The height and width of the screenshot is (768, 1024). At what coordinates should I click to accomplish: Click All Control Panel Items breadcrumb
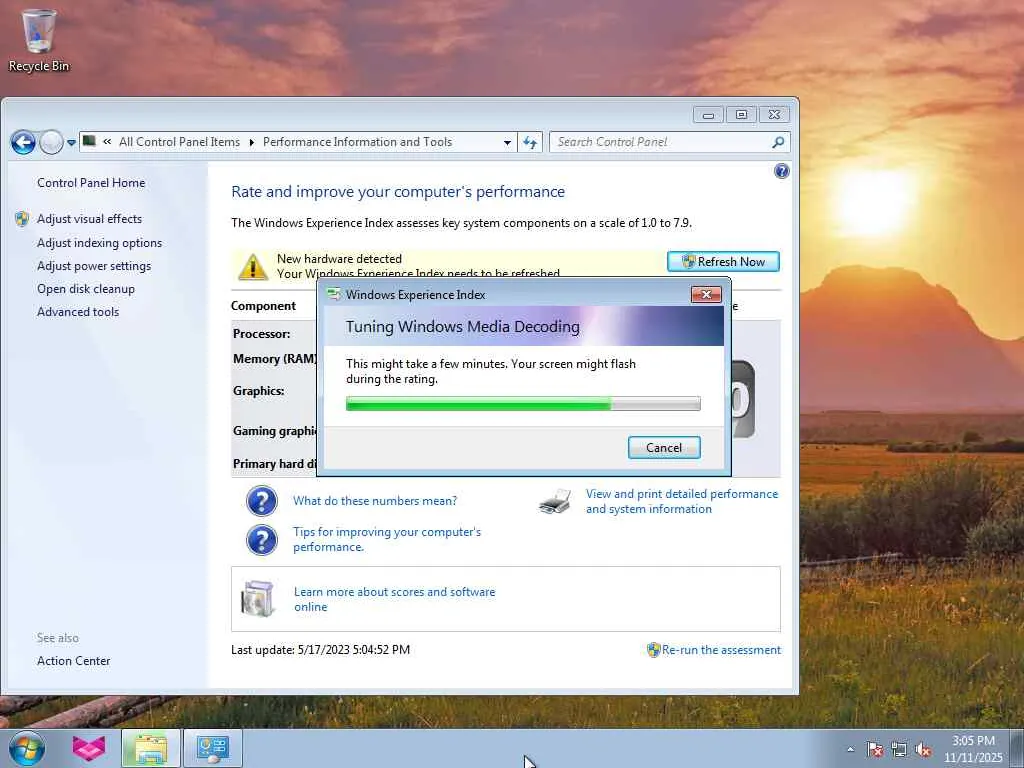point(179,142)
